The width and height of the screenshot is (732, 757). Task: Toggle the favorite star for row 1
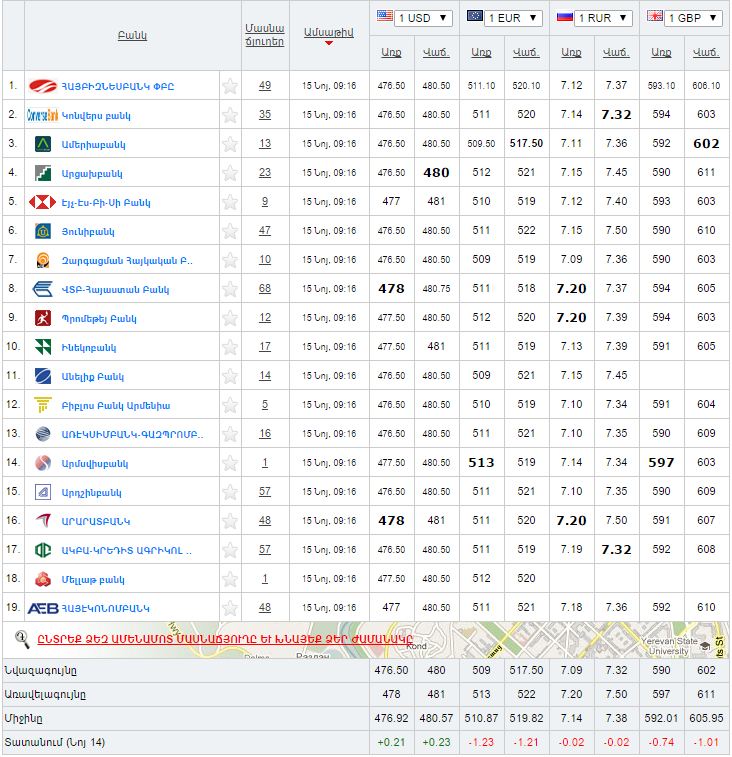click(230, 86)
